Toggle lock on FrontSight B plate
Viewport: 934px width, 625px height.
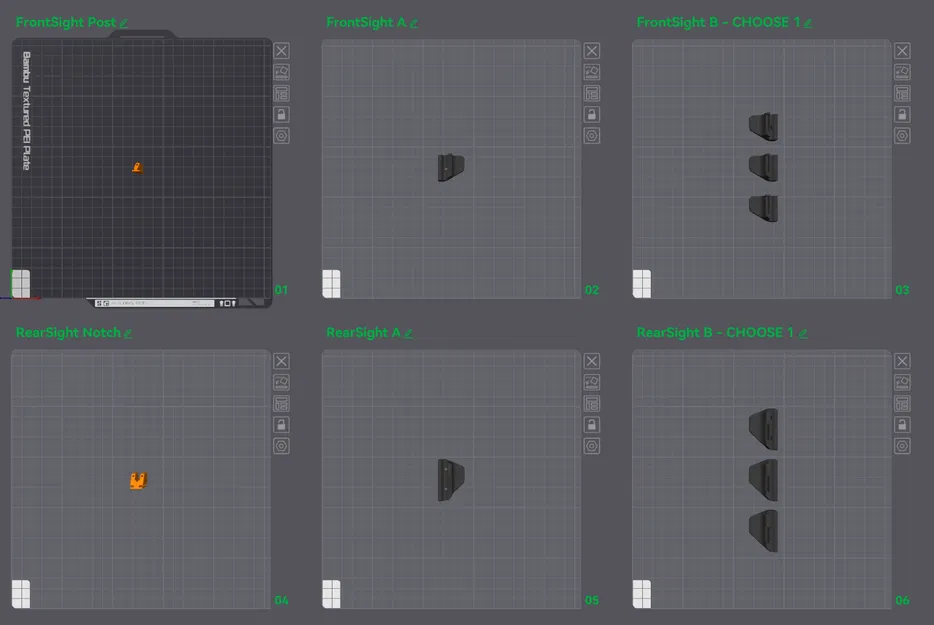click(x=902, y=114)
